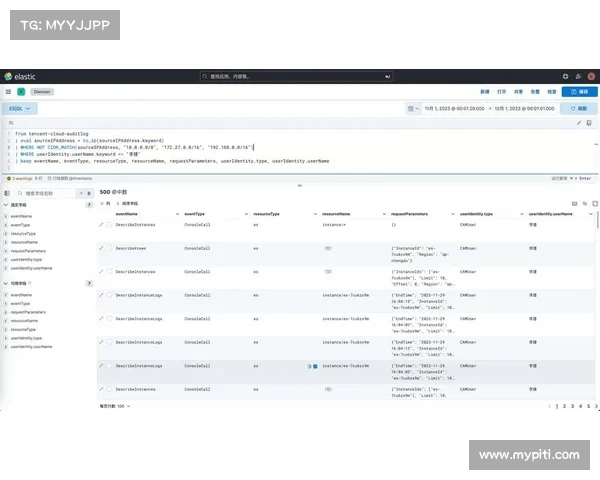
Task: Open the calendar date picker icon
Action: coord(411,108)
